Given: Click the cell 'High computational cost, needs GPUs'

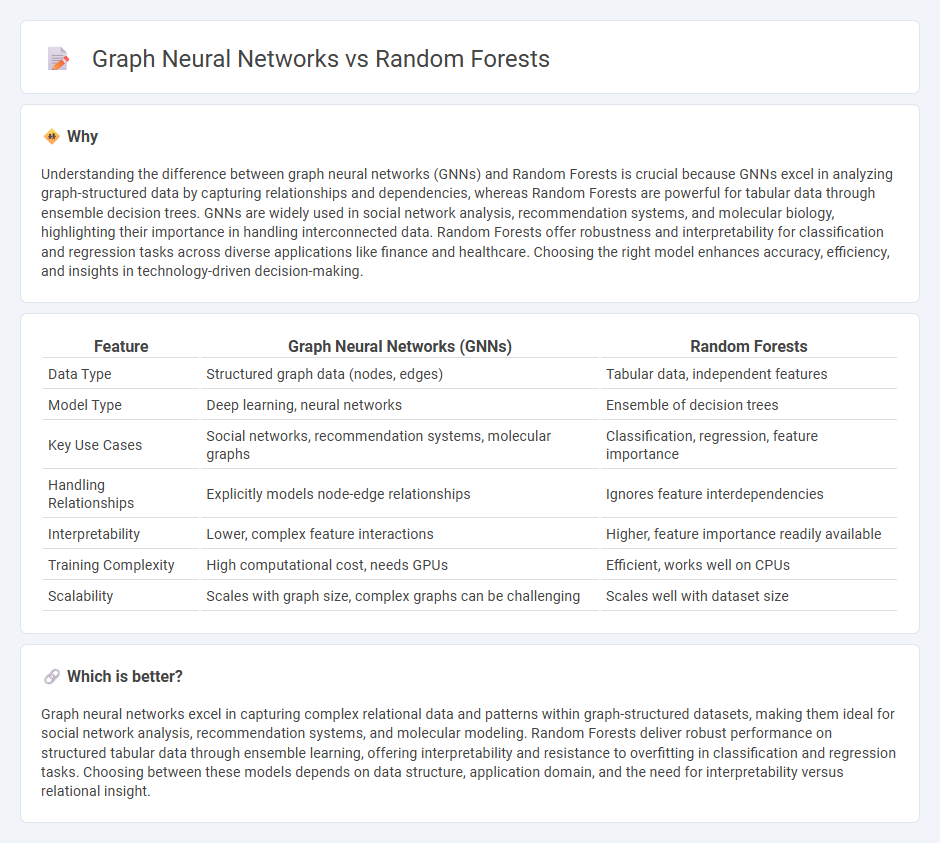Looking at the screenshot, I should click(327, 565).
